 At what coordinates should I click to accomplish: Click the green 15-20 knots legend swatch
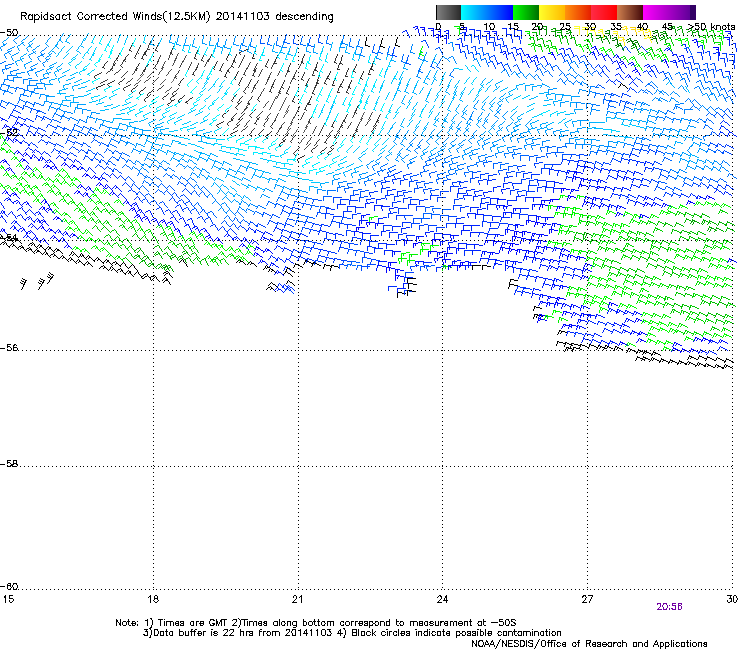pos(526,12)
